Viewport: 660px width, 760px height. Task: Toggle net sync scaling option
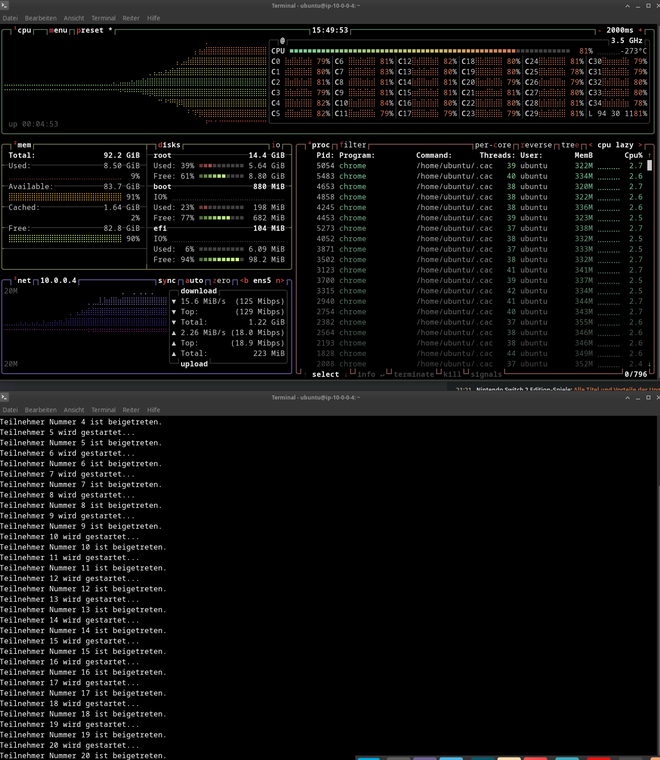pos(167,281)
